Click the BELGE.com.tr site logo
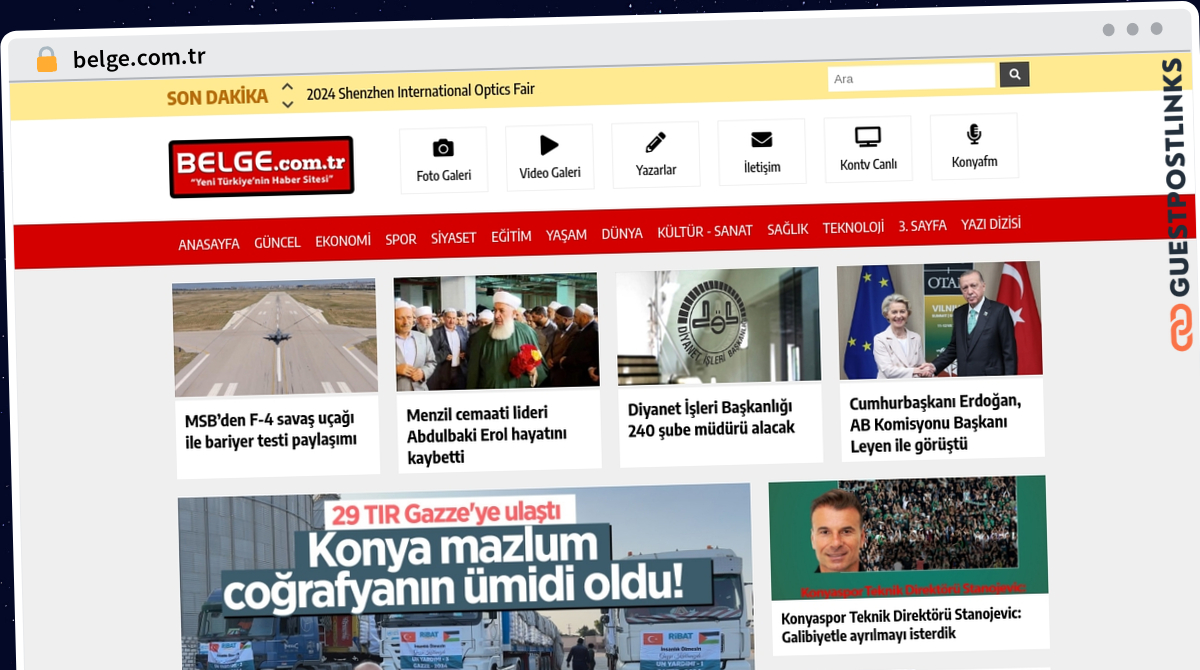 click(x=261, y=167)
